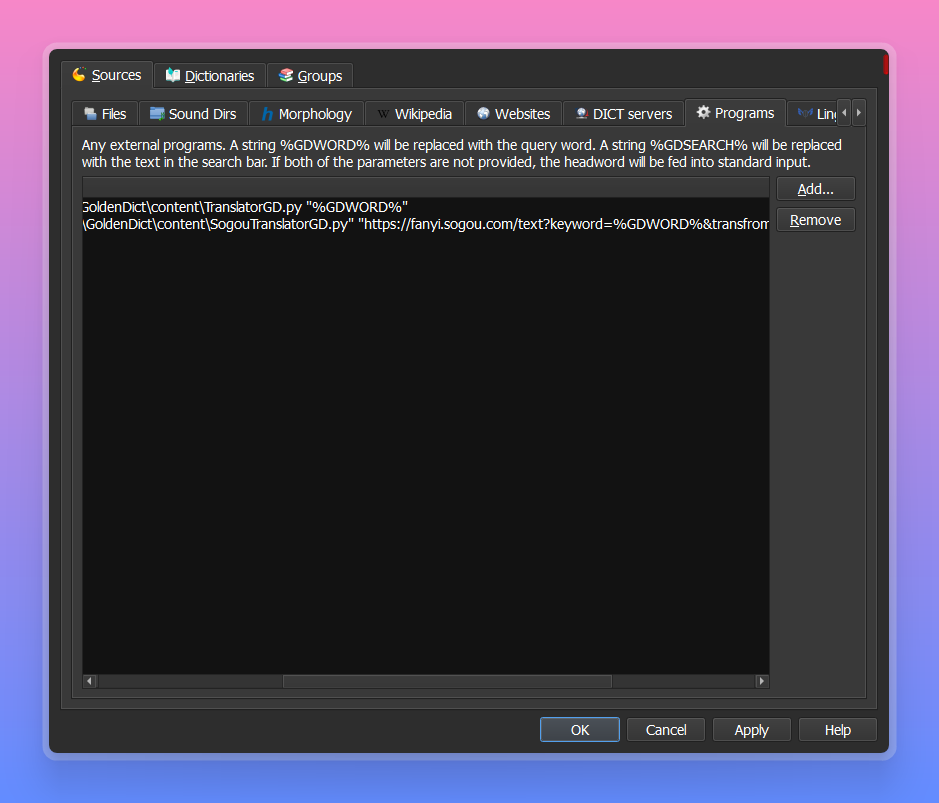Click the Lingvo tab icon

tap(805, 113)
